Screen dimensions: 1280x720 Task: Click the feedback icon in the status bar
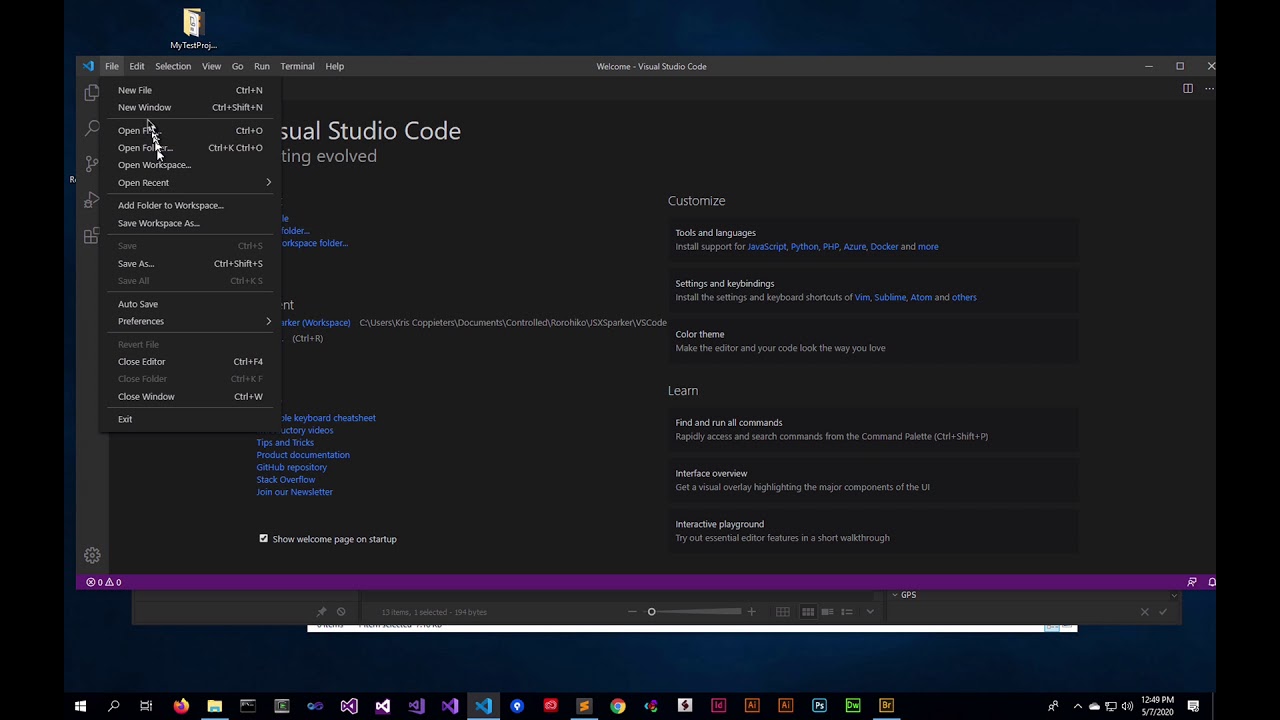[1192, 582]
